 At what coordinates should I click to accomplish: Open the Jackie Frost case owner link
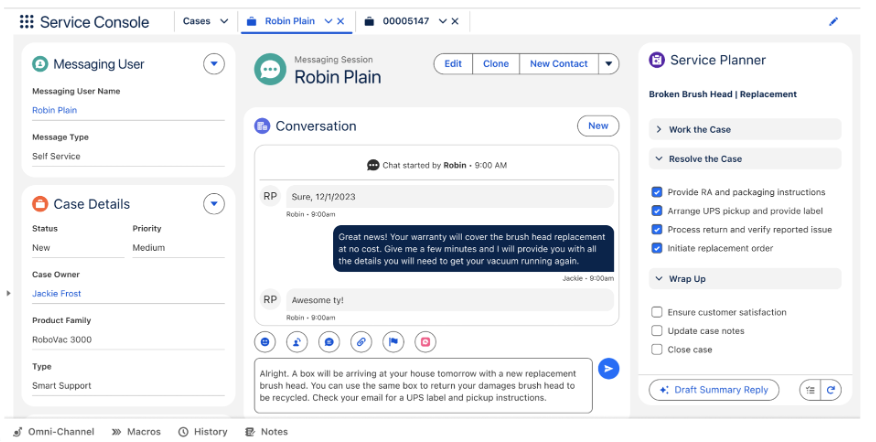coord(56,293)
